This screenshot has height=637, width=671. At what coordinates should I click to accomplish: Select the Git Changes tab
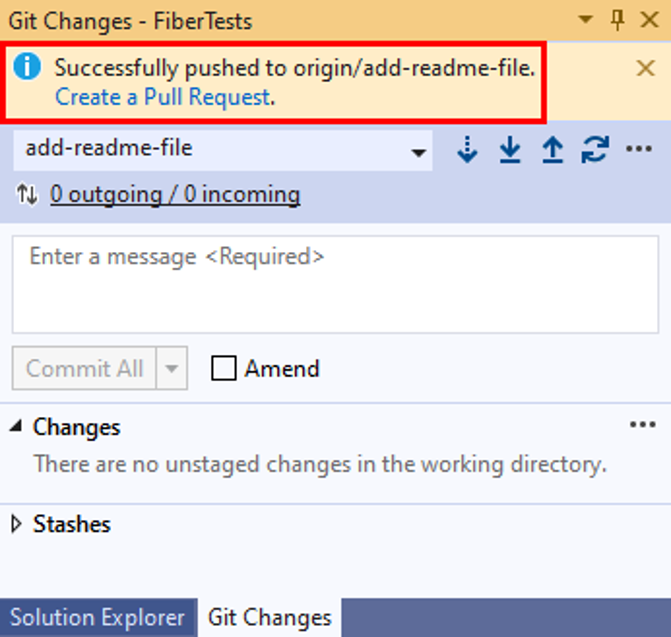coord(270,617)
